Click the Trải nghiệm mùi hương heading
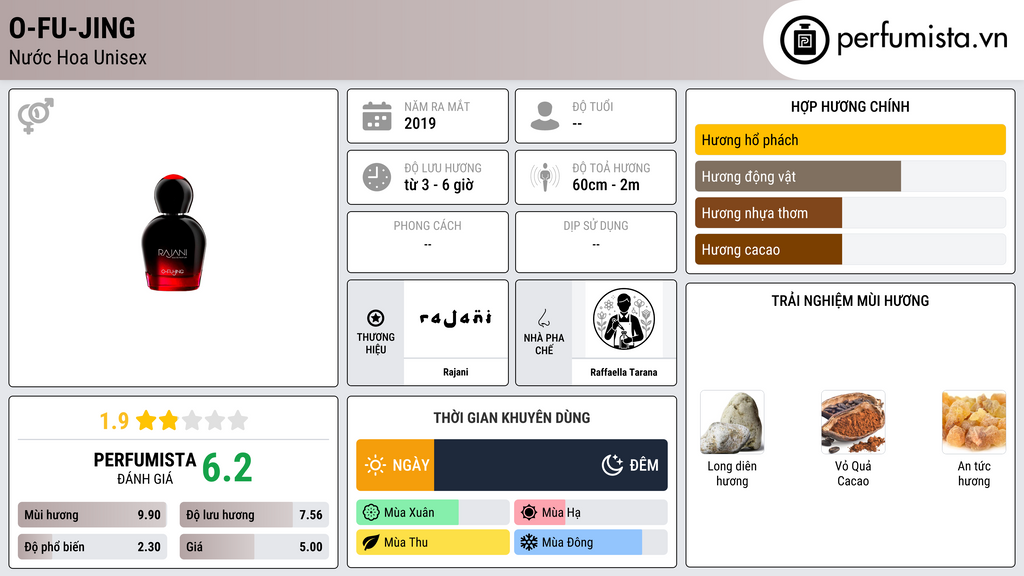This screenshot has width=1024, height=576. pos(850,301)
